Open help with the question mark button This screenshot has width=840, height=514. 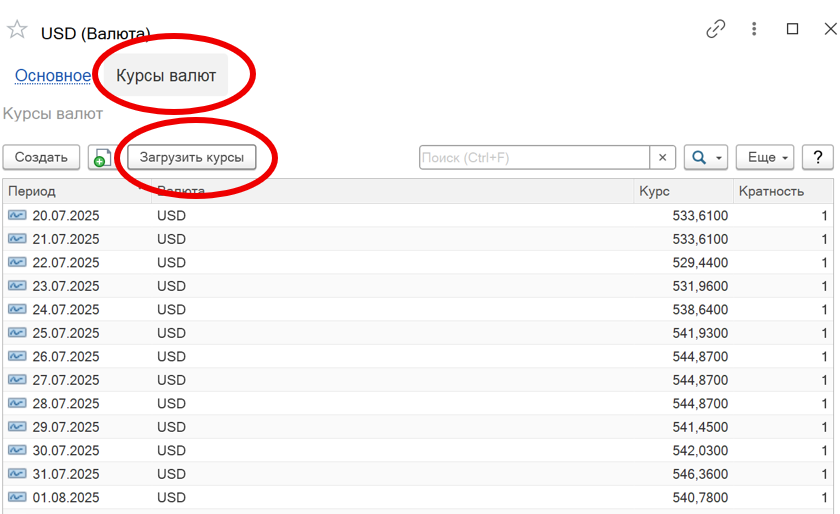tap(818, 158)
